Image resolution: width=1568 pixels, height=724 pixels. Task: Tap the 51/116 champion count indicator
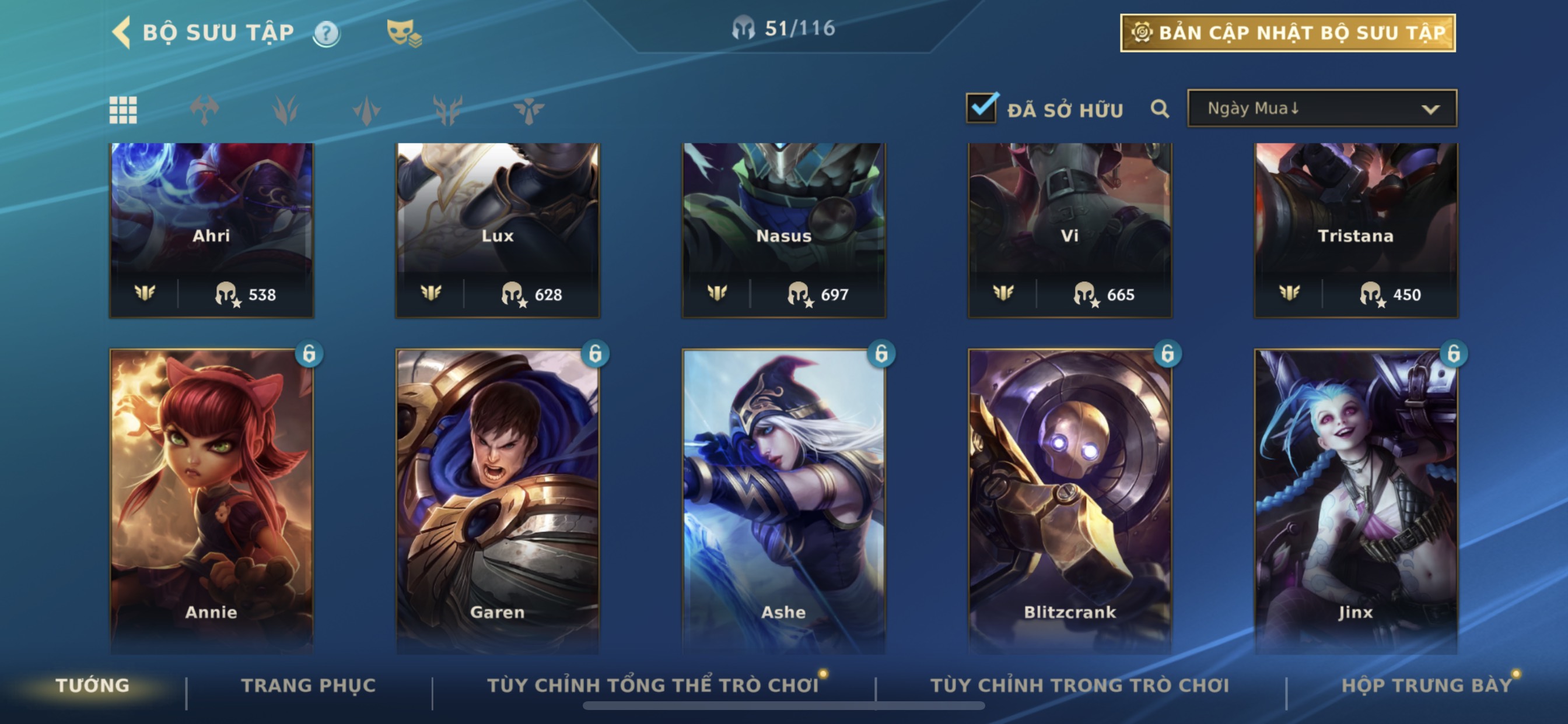pyautogui.click(x=783, y=28)
